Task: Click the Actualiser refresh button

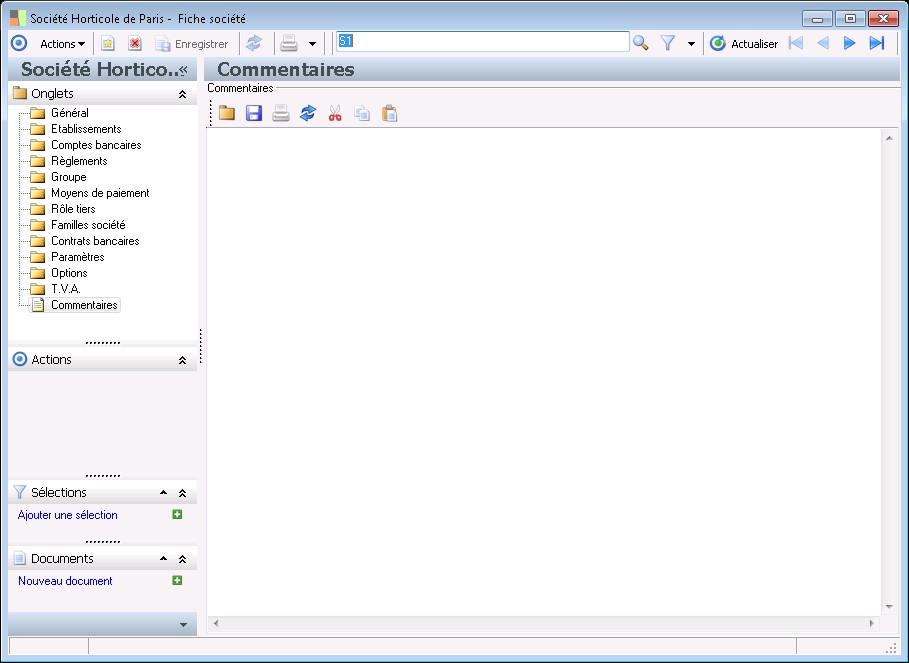Action: (744, 43)
